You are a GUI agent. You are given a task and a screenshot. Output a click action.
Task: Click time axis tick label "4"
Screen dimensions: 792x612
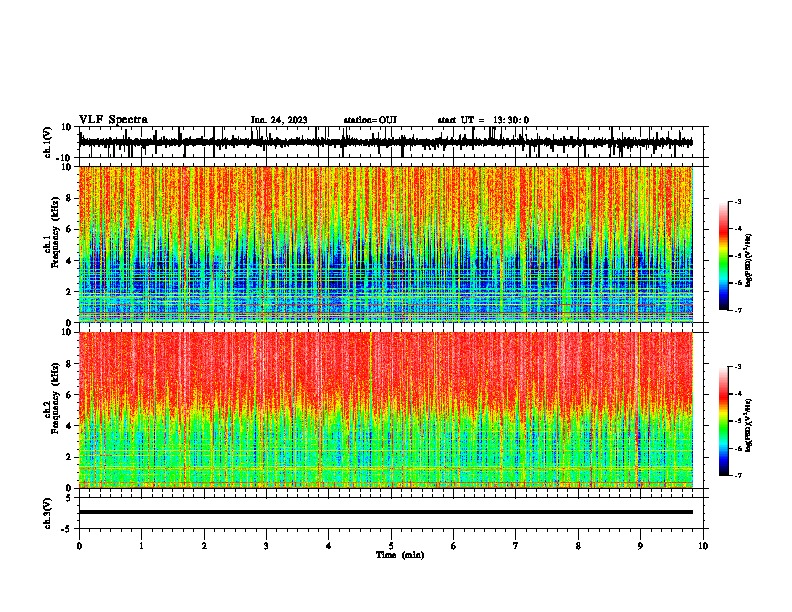tap(329, 546)
